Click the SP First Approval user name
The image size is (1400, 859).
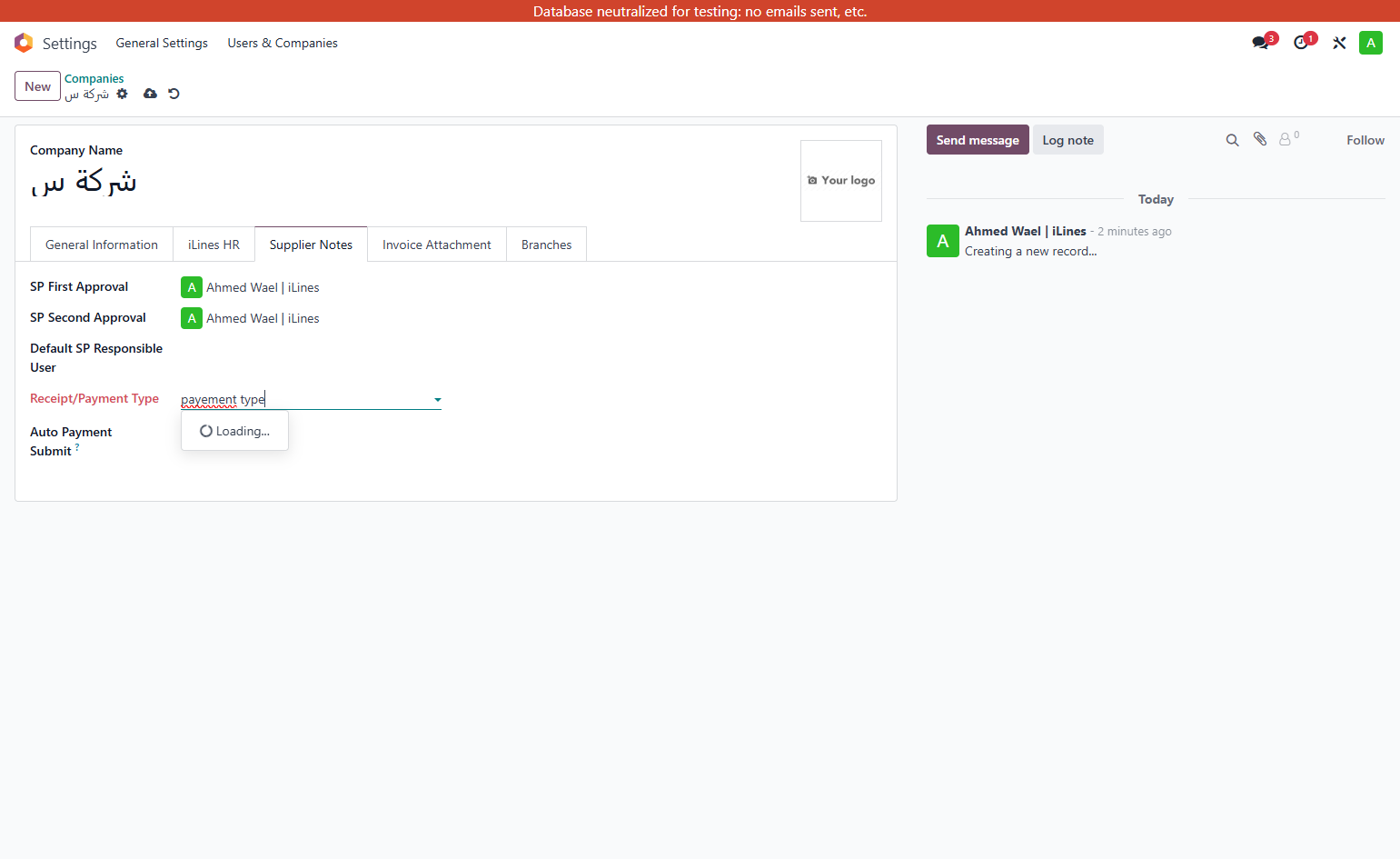(263, 287)
